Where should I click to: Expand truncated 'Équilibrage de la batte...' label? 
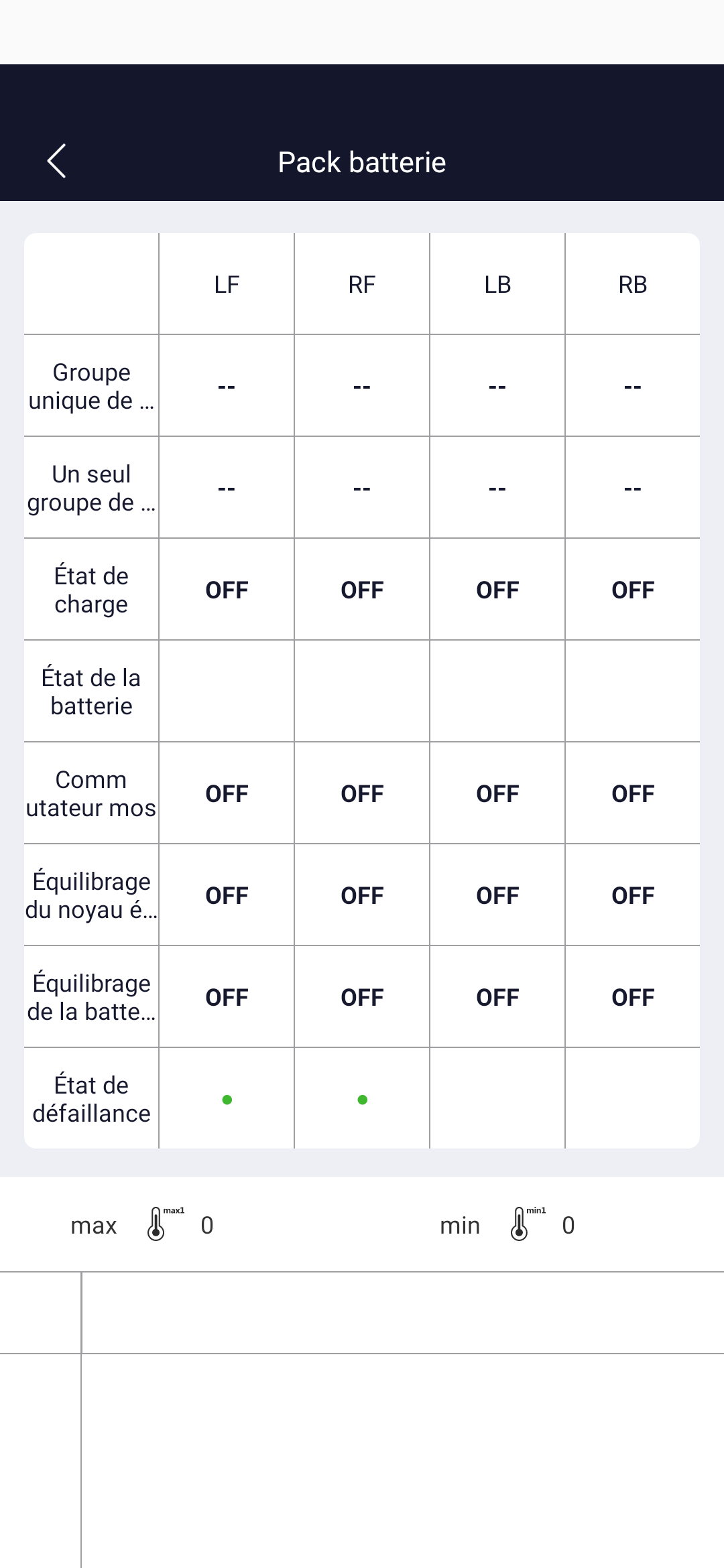pyautogui.click(x=91, y=998)
